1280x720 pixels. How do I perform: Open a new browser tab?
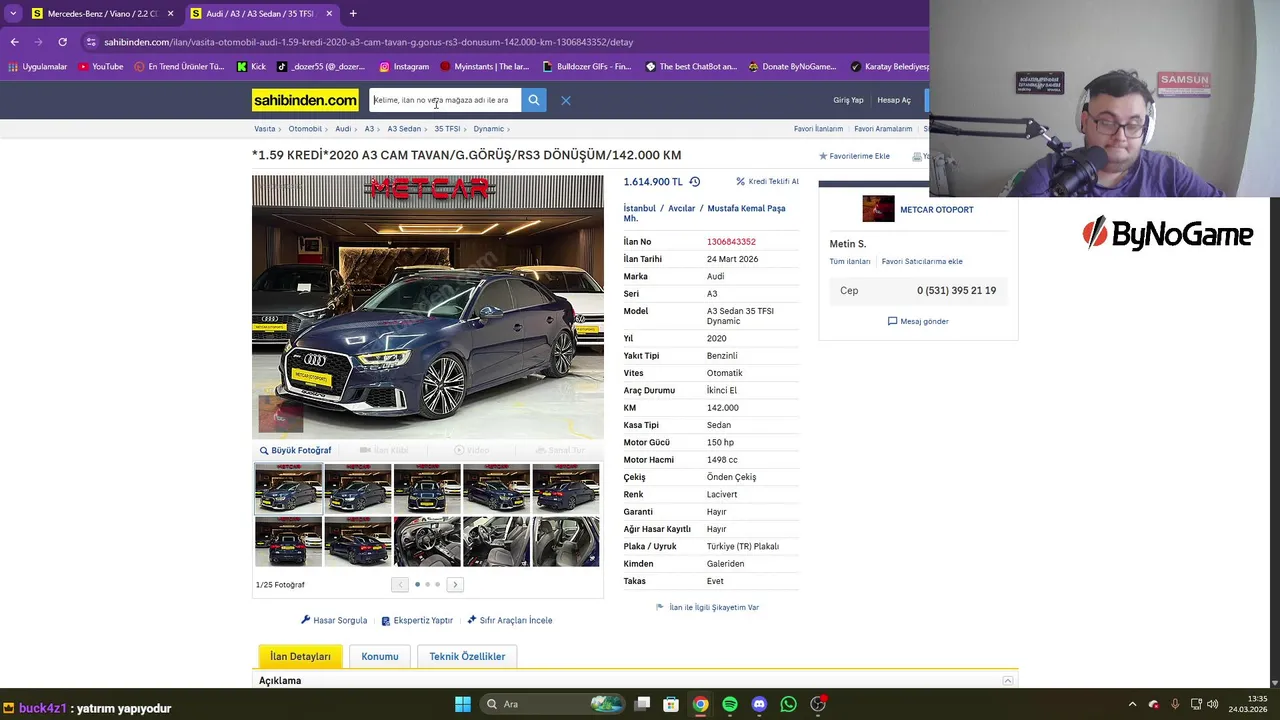pyautogui.click(x=353, y=14)
